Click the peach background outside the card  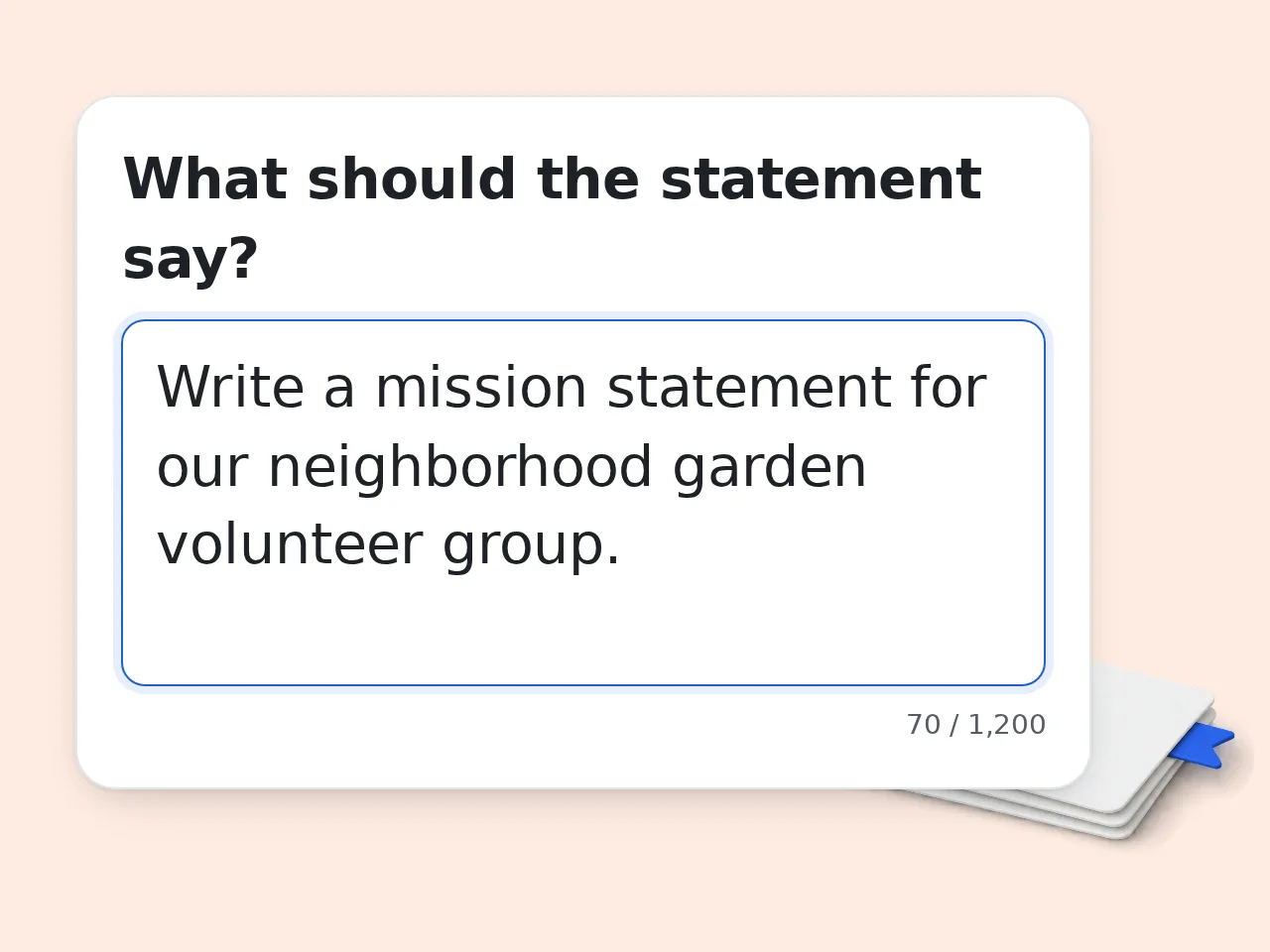pos(635,50)
